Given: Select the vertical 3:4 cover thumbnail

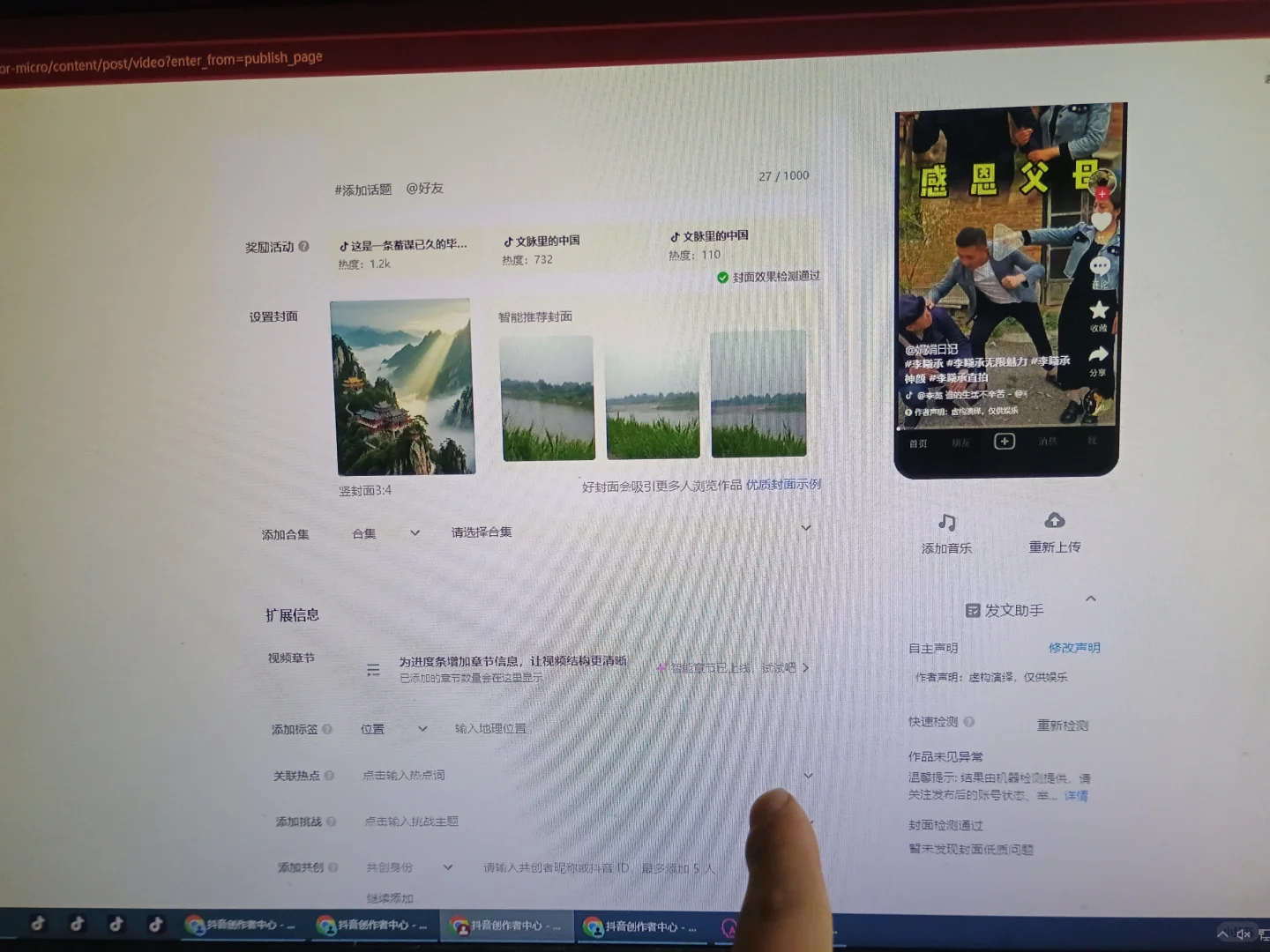Looking at the screenshot, I should click(401, 386).
